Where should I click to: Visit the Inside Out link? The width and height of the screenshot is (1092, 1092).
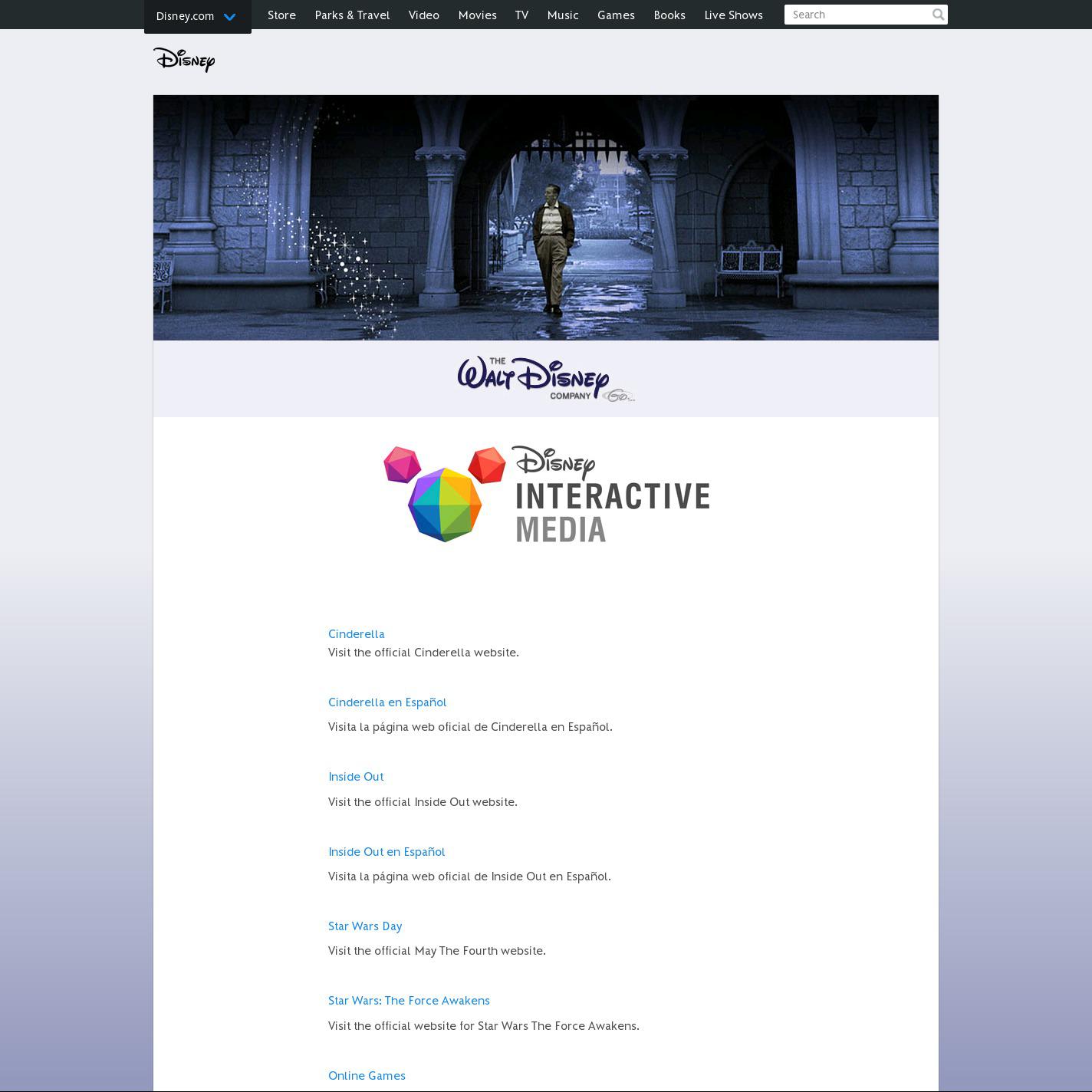pos(356,777)
